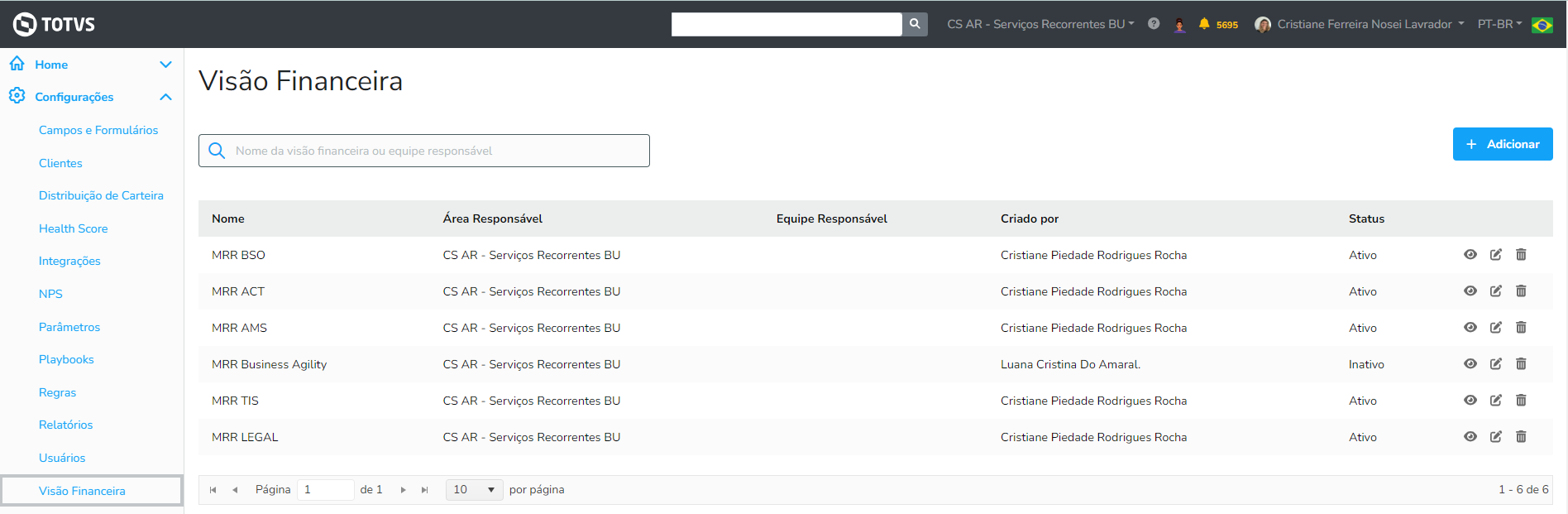Click the Adicionar button

click(1503, 144)
